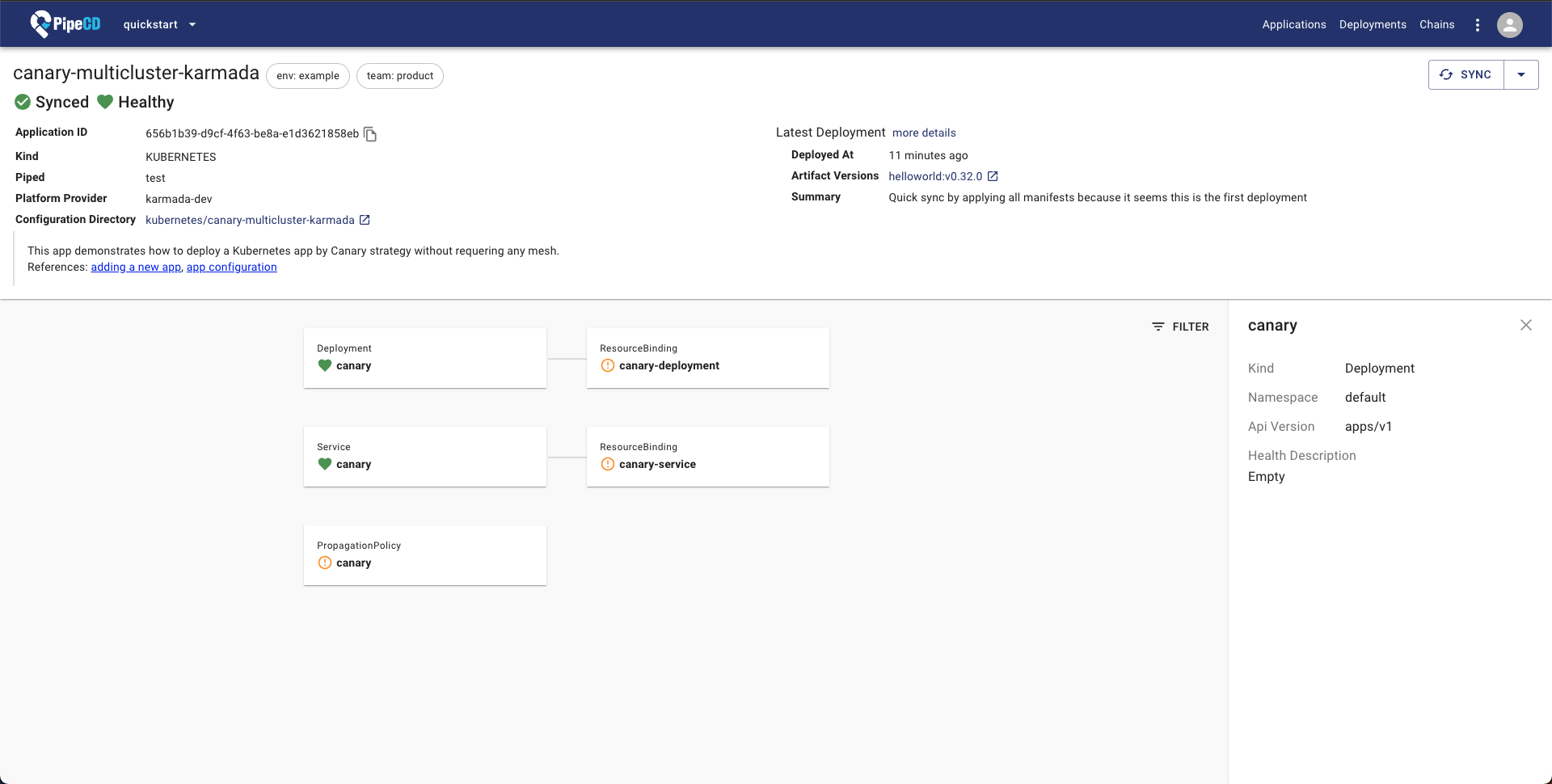Open the Deployments page

tap(1372, 25)
